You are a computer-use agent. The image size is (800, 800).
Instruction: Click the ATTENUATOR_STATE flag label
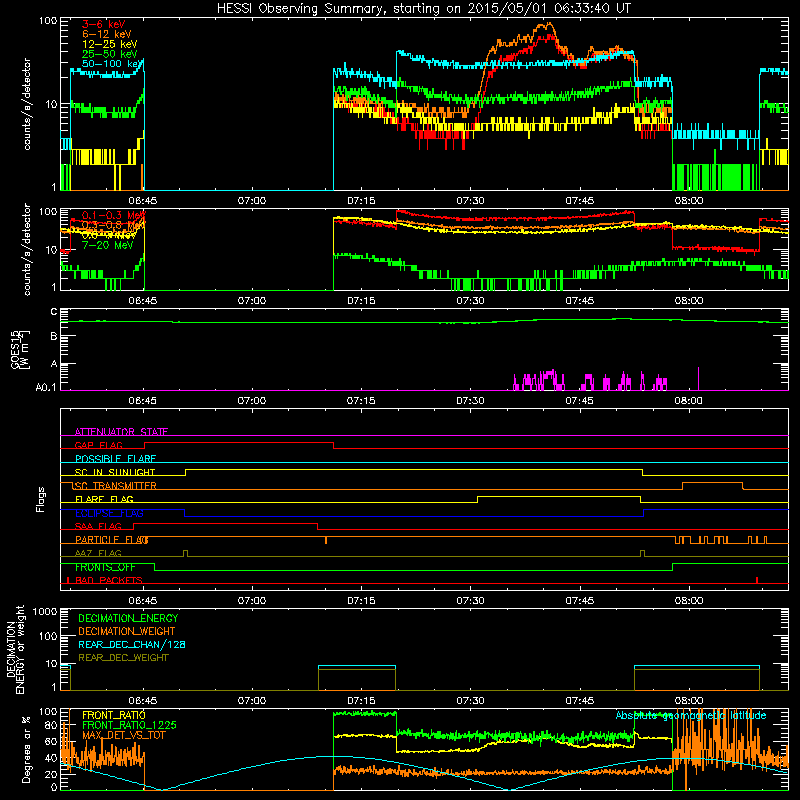(121, 432)
